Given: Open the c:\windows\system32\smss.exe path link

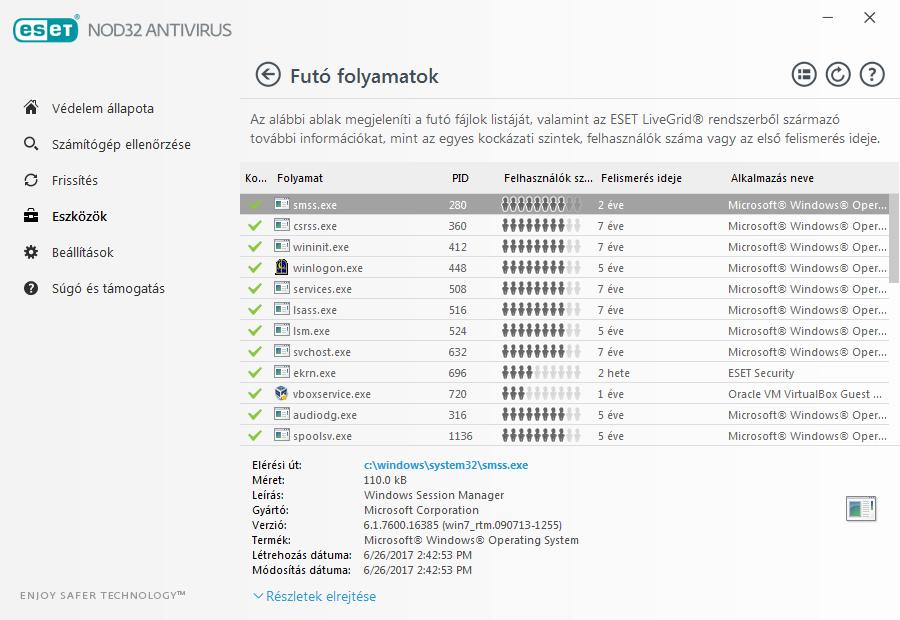Looking at the screenshot, I should point(446,465).
